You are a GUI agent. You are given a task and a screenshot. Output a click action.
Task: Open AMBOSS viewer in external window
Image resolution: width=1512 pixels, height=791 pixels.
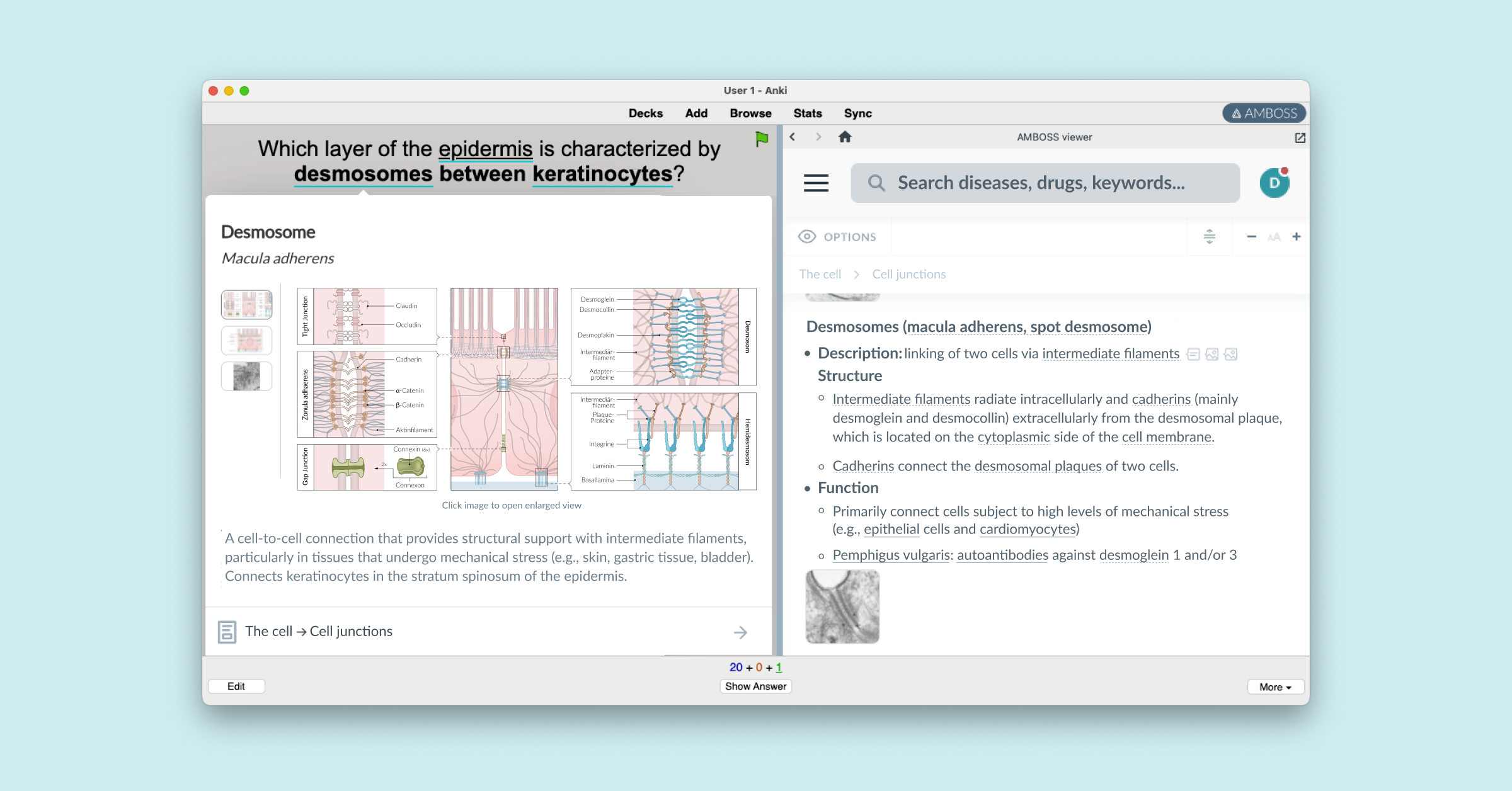coord(1300,137)
